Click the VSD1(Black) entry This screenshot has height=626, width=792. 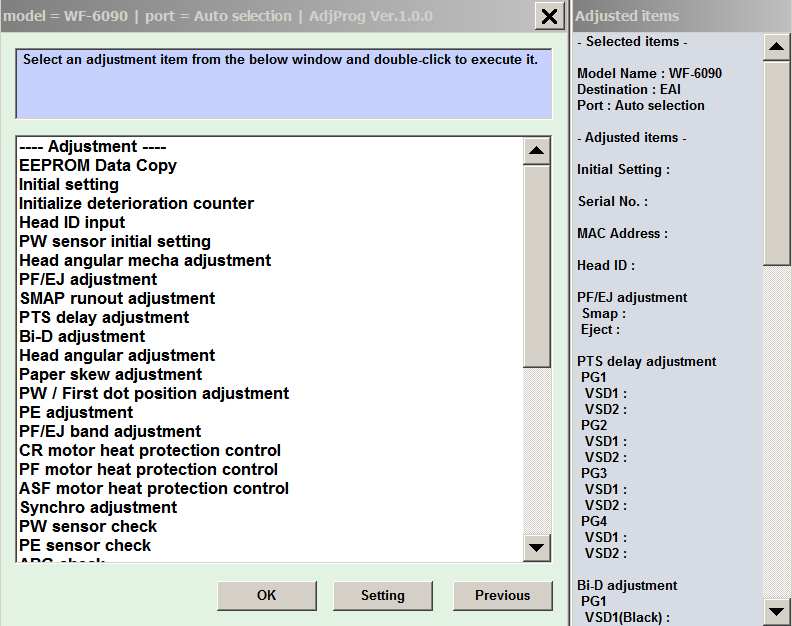tap(627, 617)
